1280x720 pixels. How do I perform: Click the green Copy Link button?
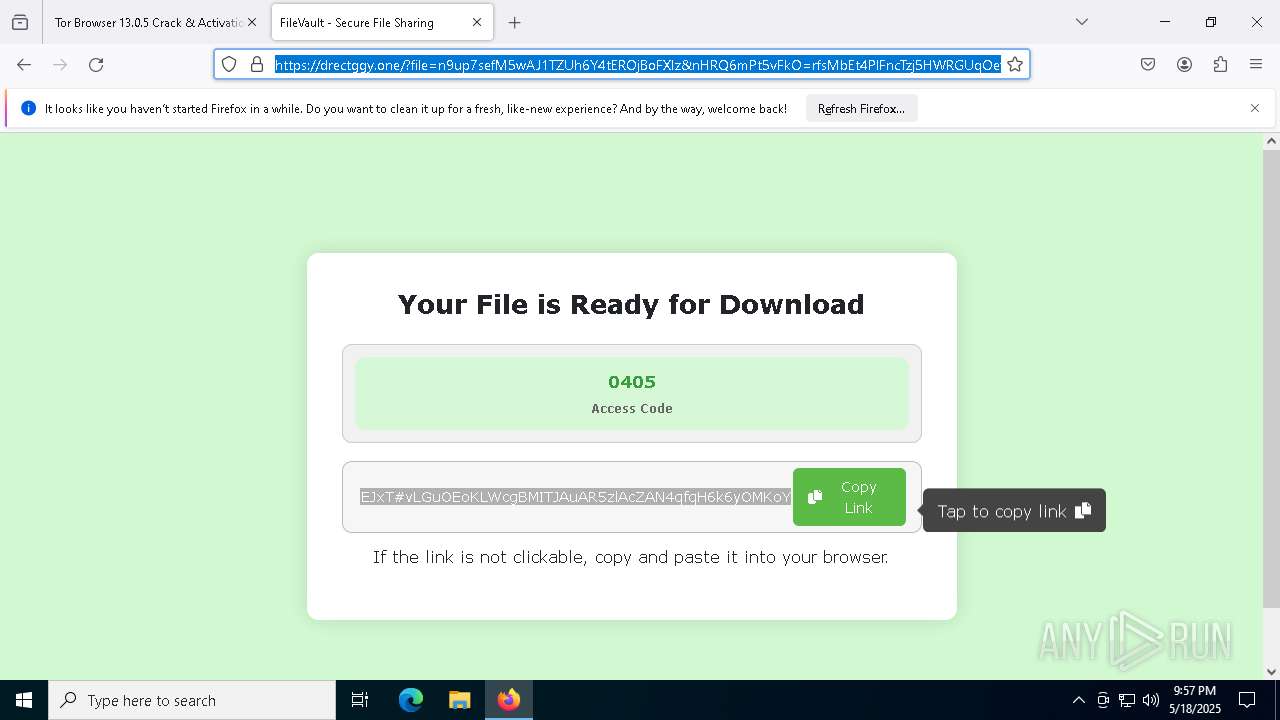tap(849, 497)
